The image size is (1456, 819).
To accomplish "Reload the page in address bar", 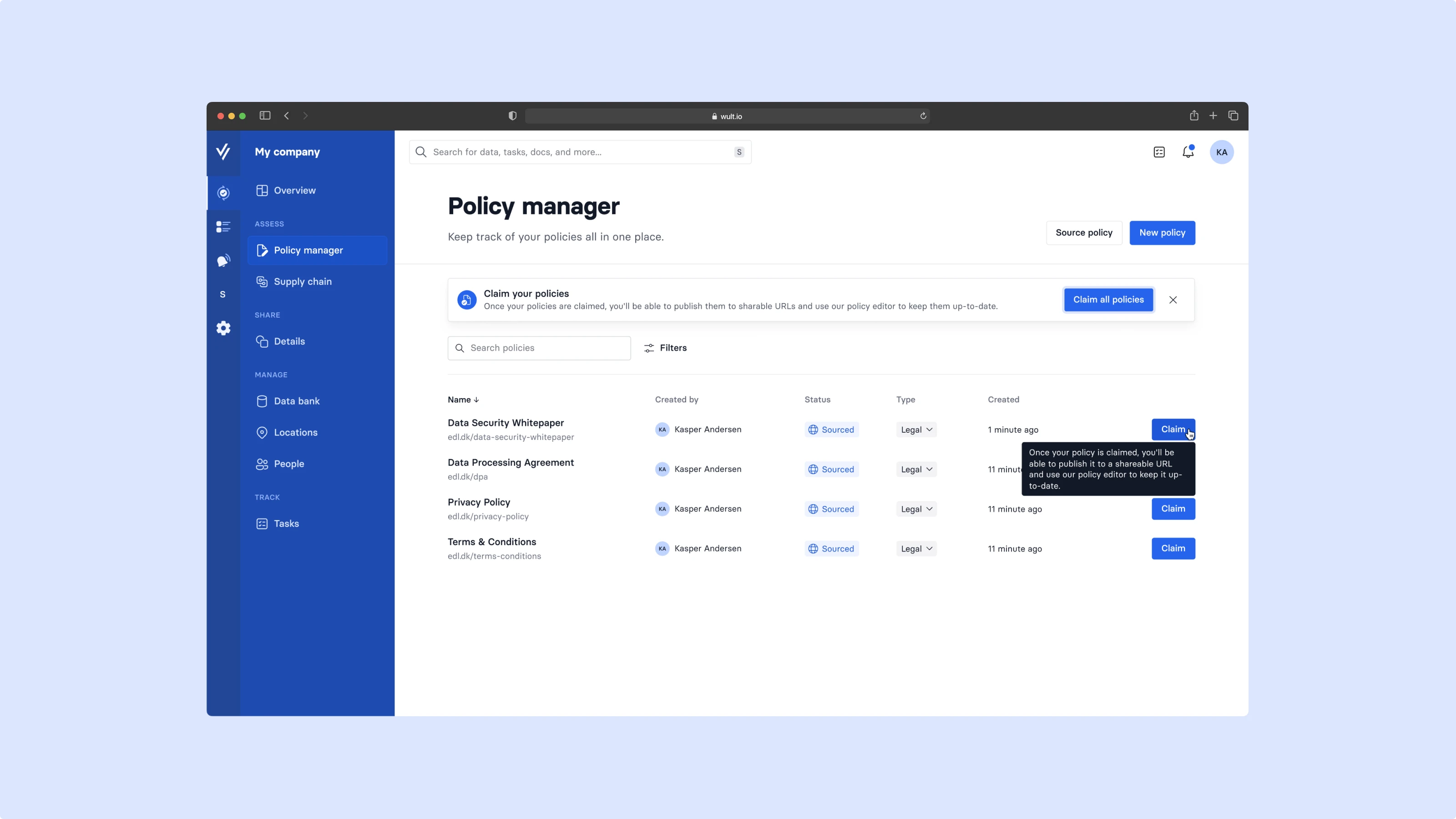I will click(x=923, y=116).
